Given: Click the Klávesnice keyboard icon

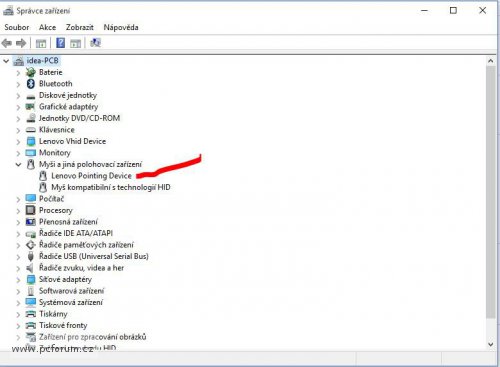Looking at the screenshot, I should [31, 130].
